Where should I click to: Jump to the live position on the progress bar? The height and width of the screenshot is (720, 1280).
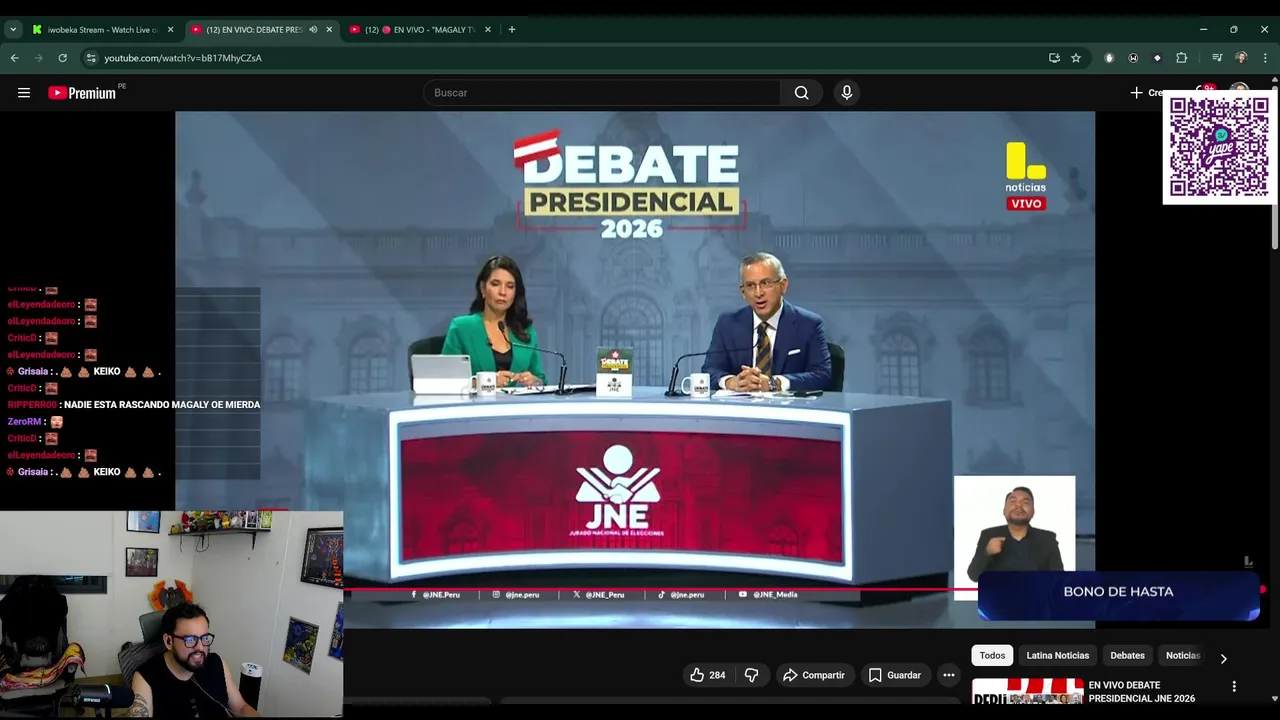1263,589
